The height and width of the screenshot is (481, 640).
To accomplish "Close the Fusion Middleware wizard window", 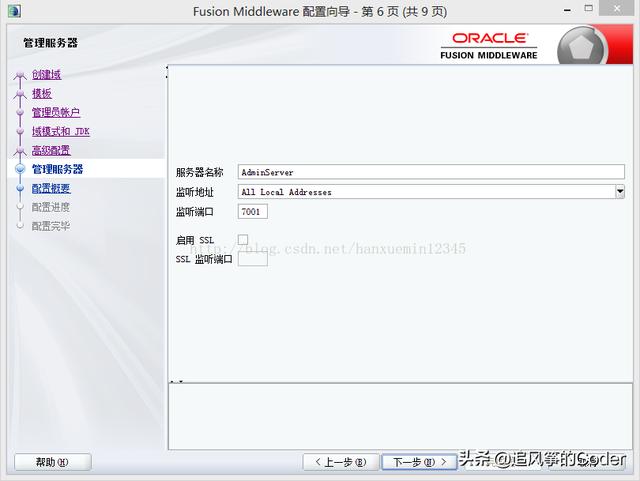I will point(617,8).
